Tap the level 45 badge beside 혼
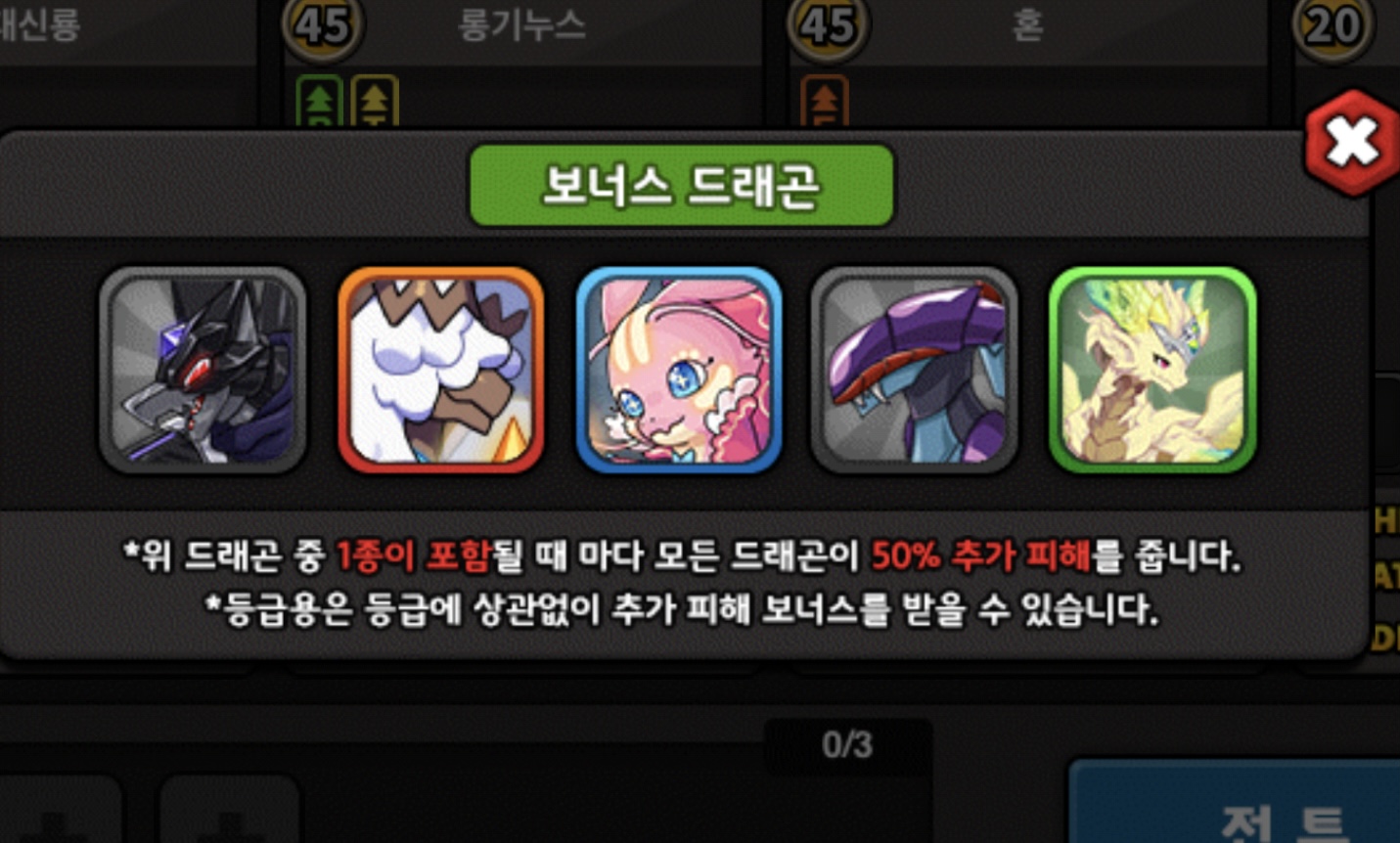The height and width of the screenshot is (843, 1400). [x=828, y=26]
